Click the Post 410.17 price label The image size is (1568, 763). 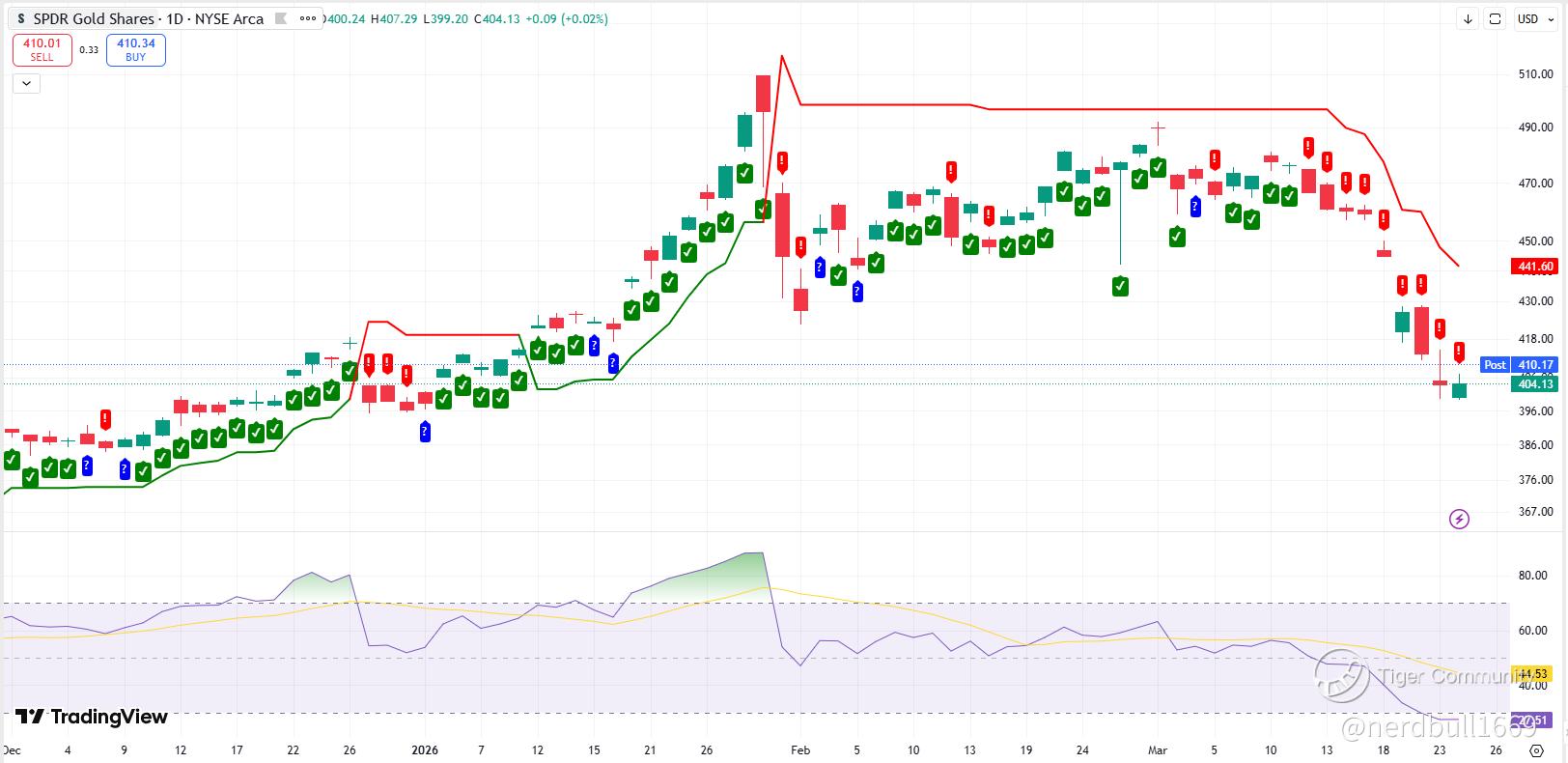click(x=1519, y=365)
